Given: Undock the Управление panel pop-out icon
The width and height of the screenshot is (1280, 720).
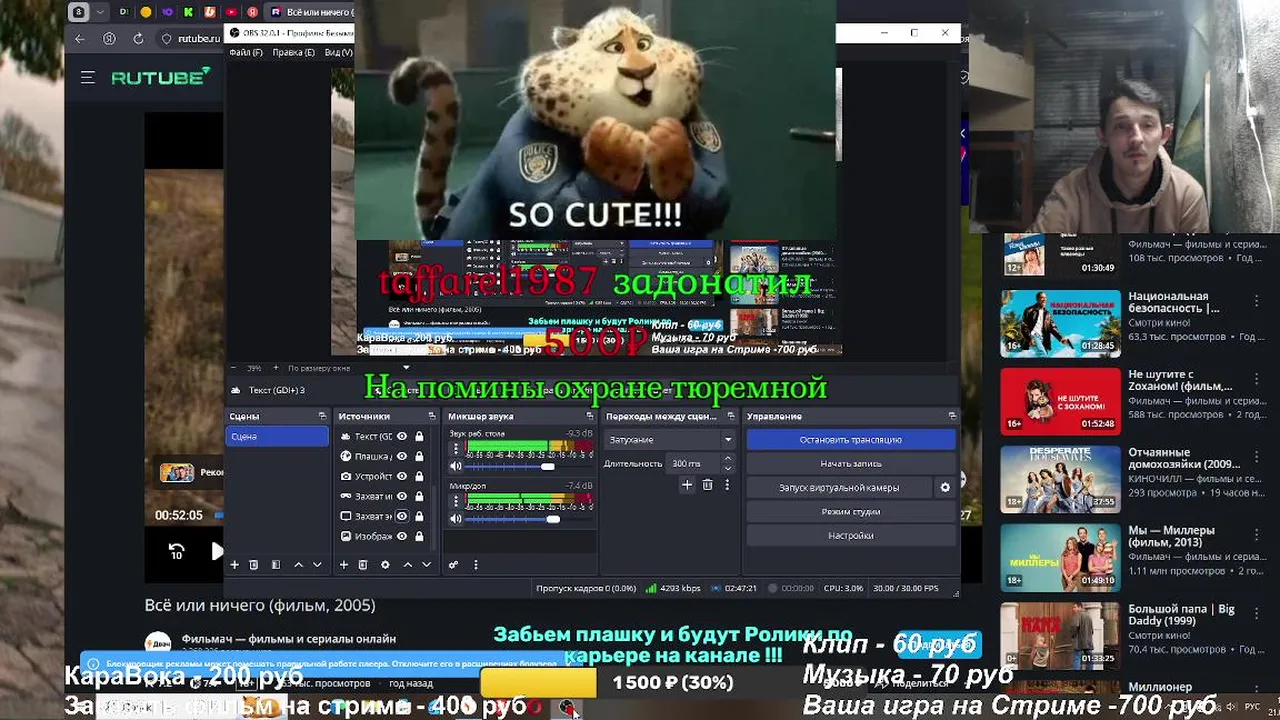Looking at the screenshot, I should click(x=952, y=416).
